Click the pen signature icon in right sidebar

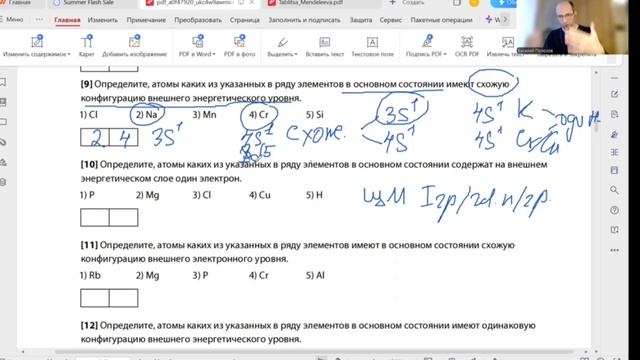tap(614, 134)
